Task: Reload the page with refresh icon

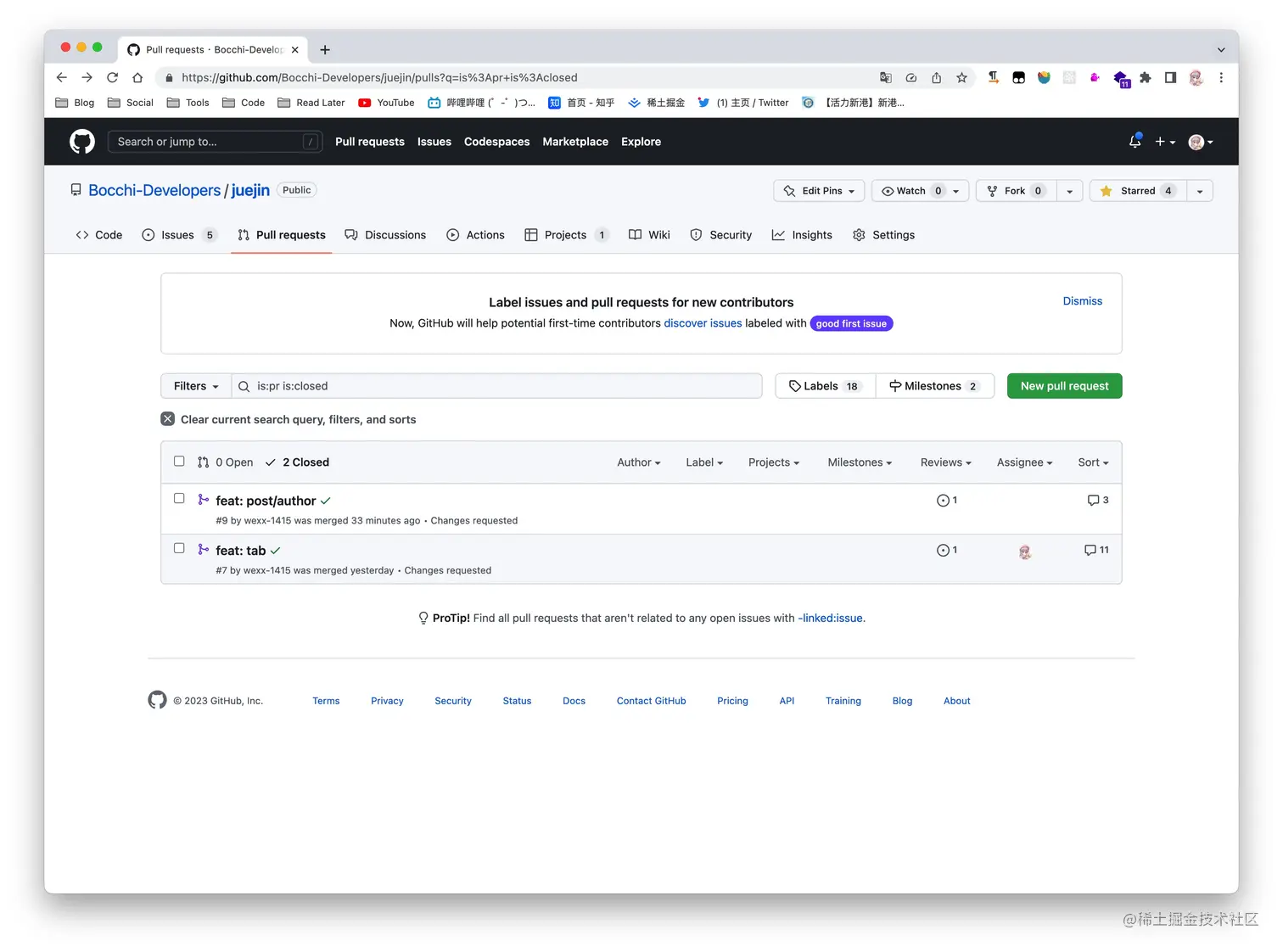Action: [x=112, y=77]
